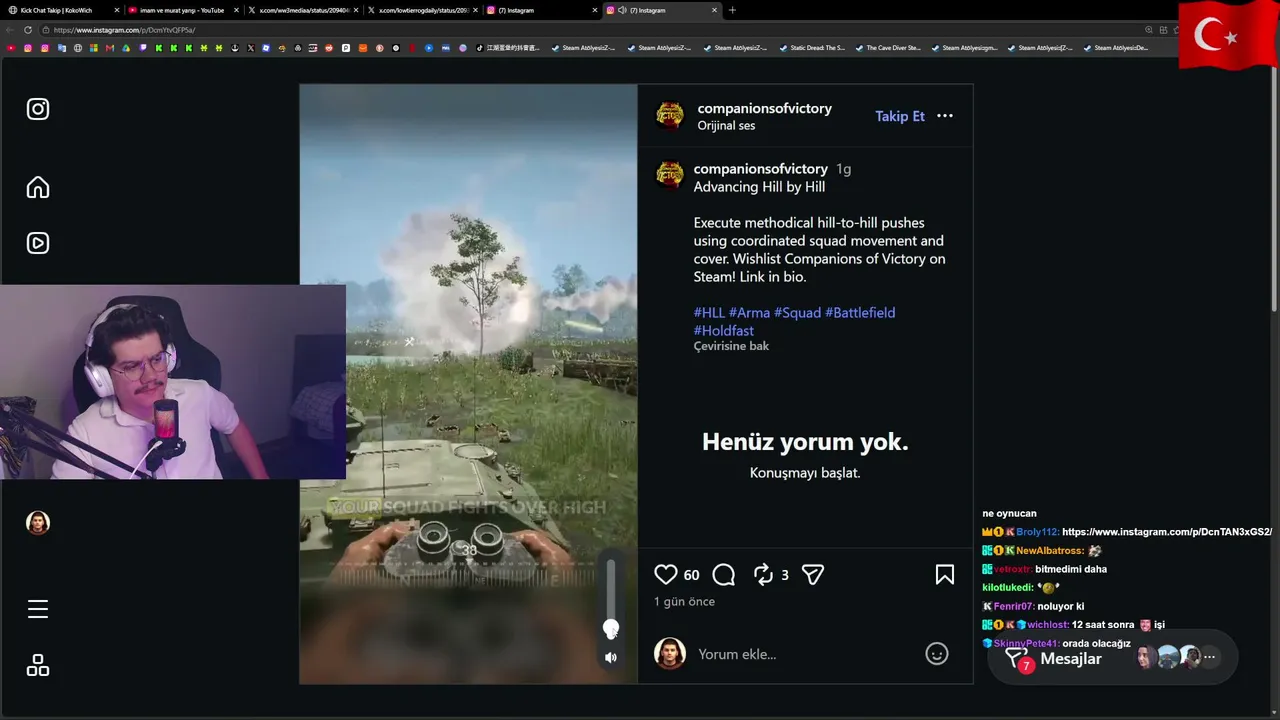Click the browser zoom magnifier icon in address bar
Image resolution: width=1280 pixels, height=720 pixels.
(1149, 30)
